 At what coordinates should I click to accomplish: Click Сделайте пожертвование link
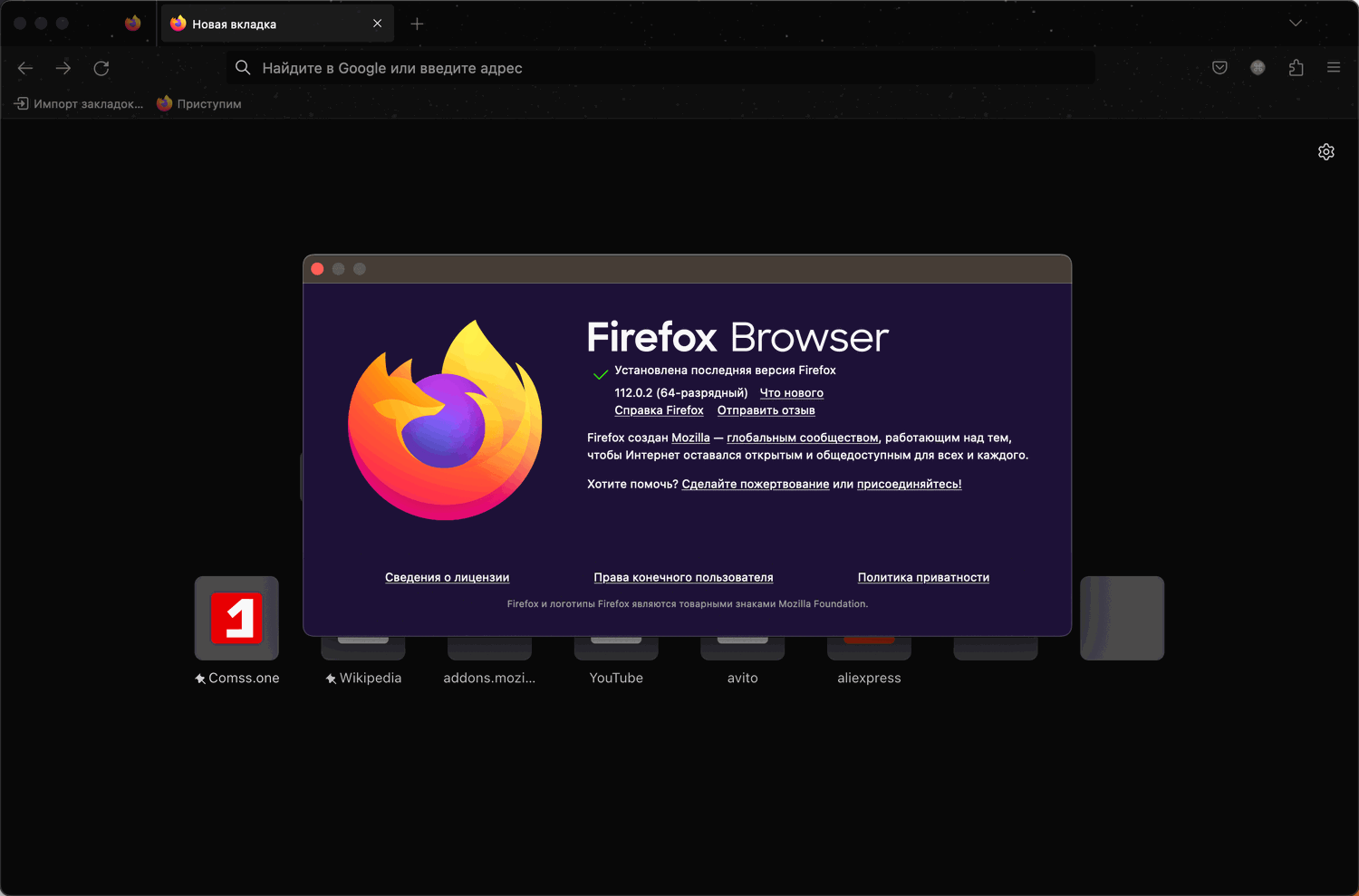[x=756, y=485]
